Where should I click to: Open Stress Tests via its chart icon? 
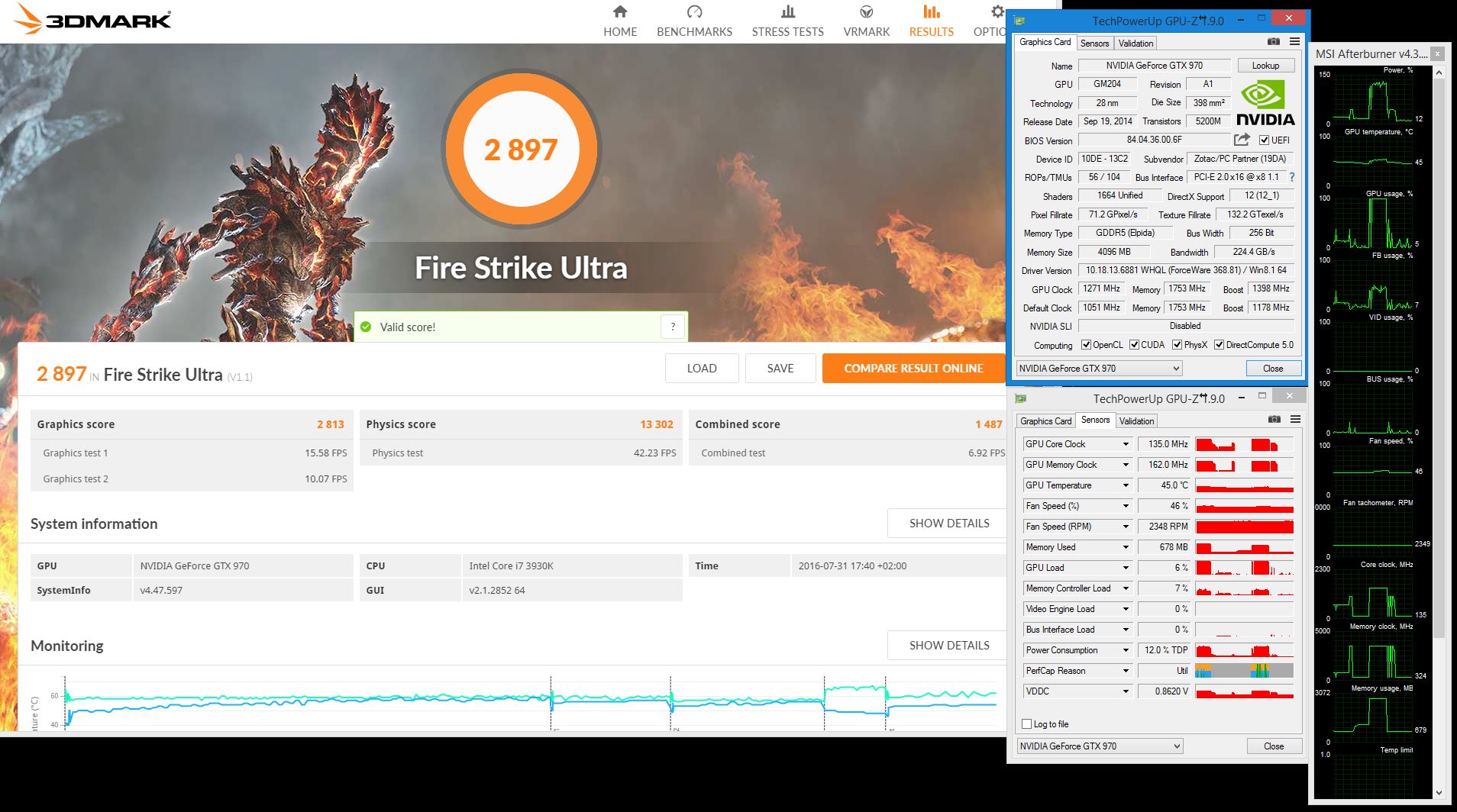coord(787,13)
